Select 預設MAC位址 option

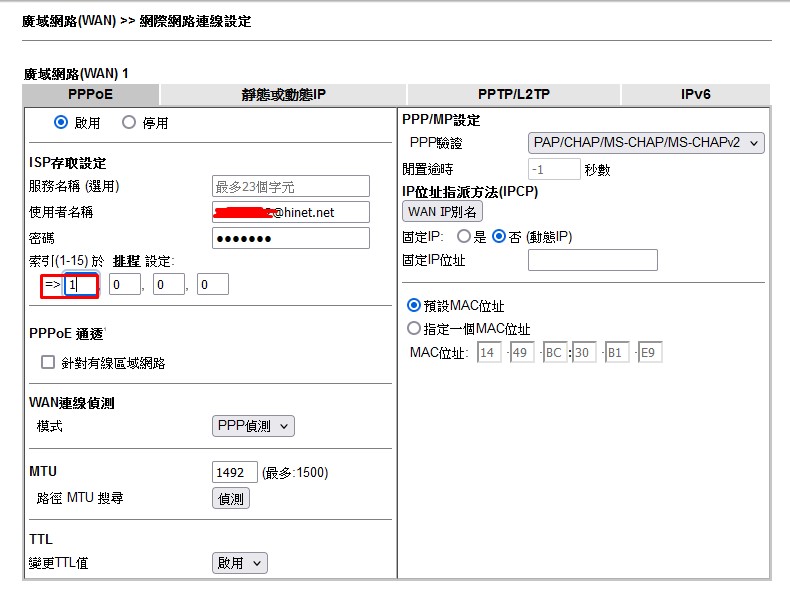point(414,306)
